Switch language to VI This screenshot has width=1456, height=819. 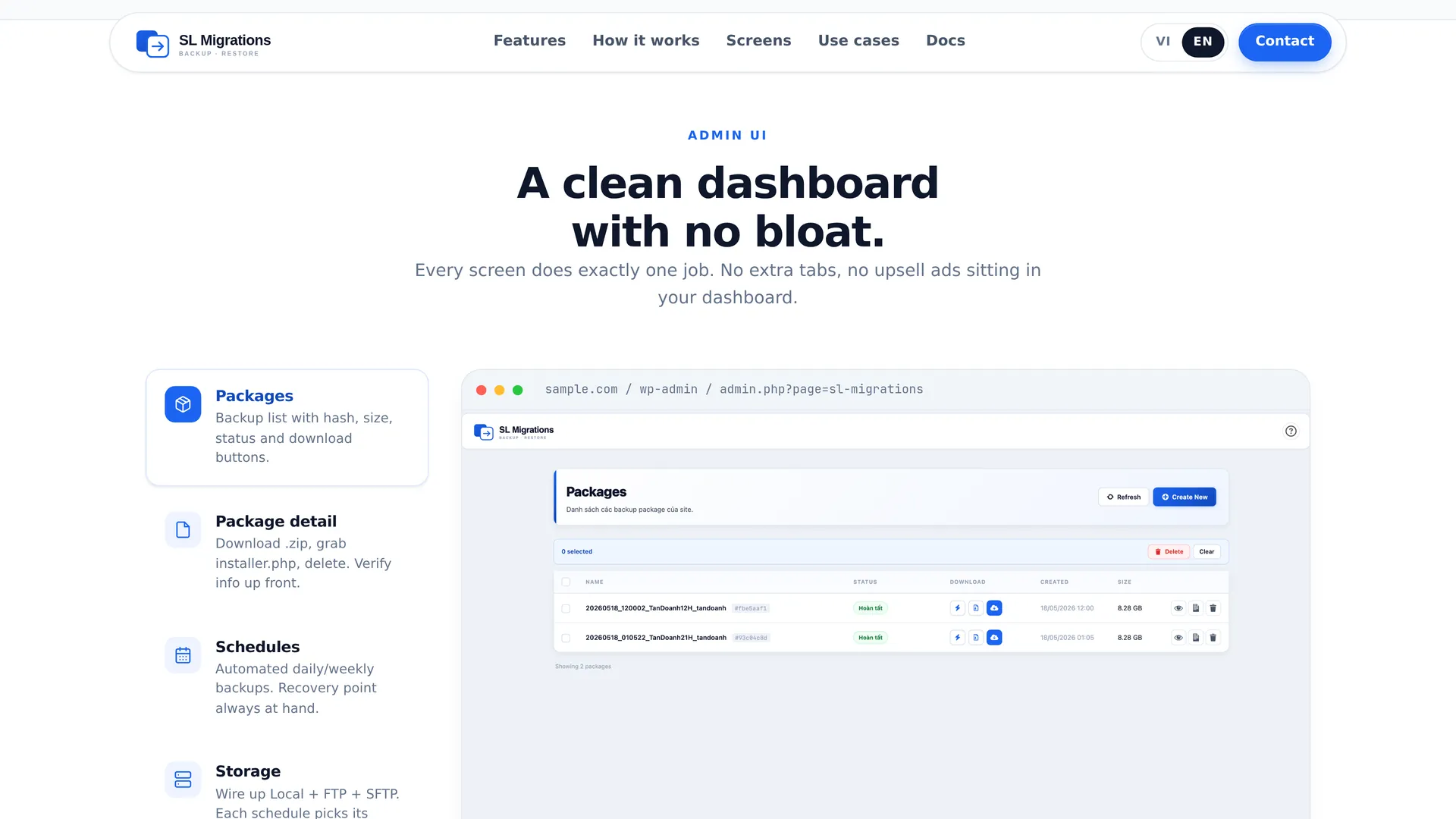pos(1163,42)
